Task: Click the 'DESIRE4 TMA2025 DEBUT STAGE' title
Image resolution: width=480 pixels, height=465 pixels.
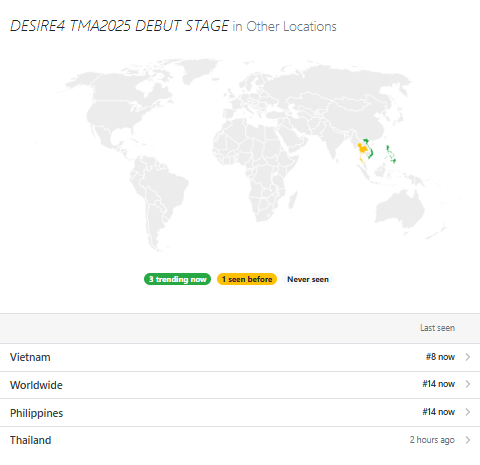Action: point(119,26)
